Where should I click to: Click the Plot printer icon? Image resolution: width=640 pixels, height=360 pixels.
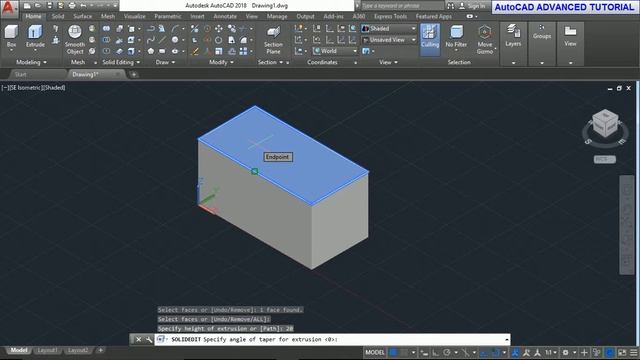pos(72,6)
